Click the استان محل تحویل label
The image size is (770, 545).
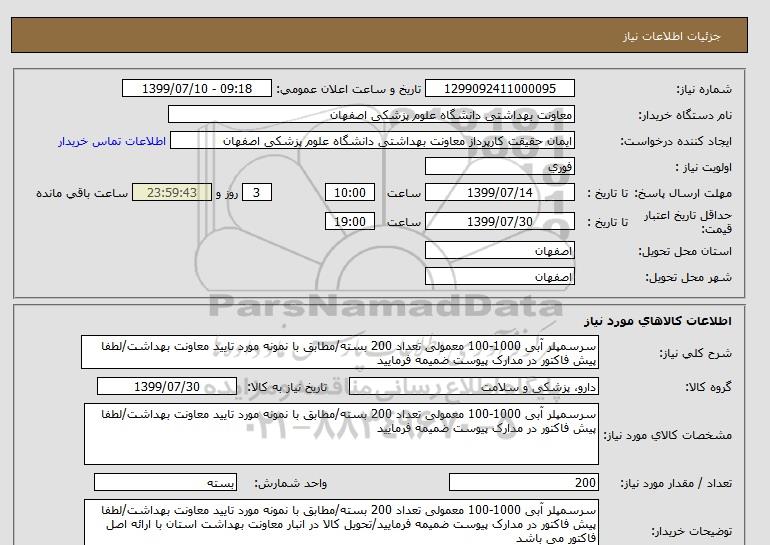tap(685, 251)
